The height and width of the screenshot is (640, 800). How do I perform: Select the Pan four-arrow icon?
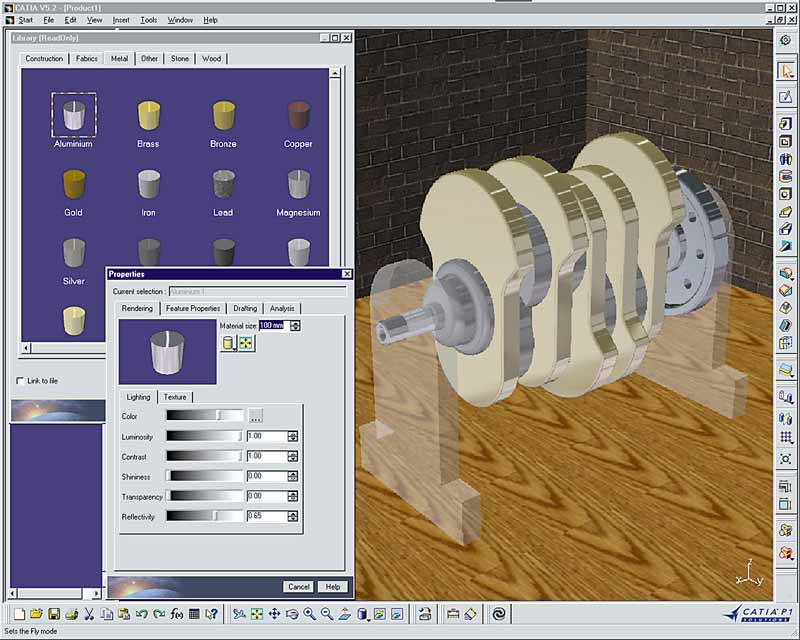[274, 614]
